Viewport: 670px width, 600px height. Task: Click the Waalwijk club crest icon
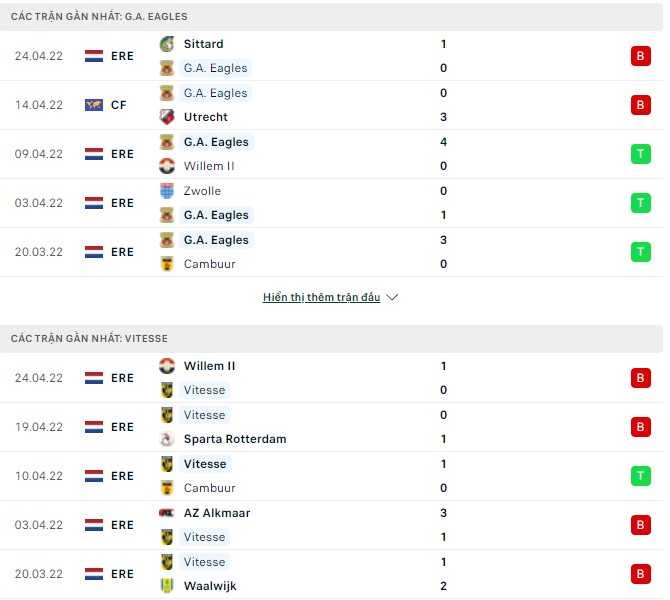click(x=167, y=586)
